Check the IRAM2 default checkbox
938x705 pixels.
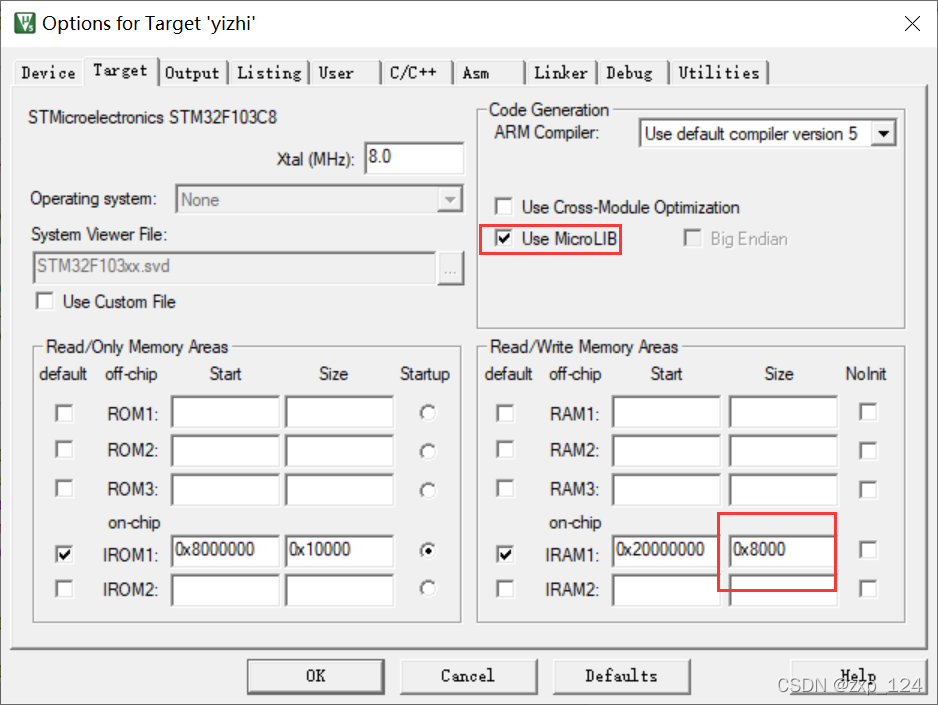(x=505, y=589)
